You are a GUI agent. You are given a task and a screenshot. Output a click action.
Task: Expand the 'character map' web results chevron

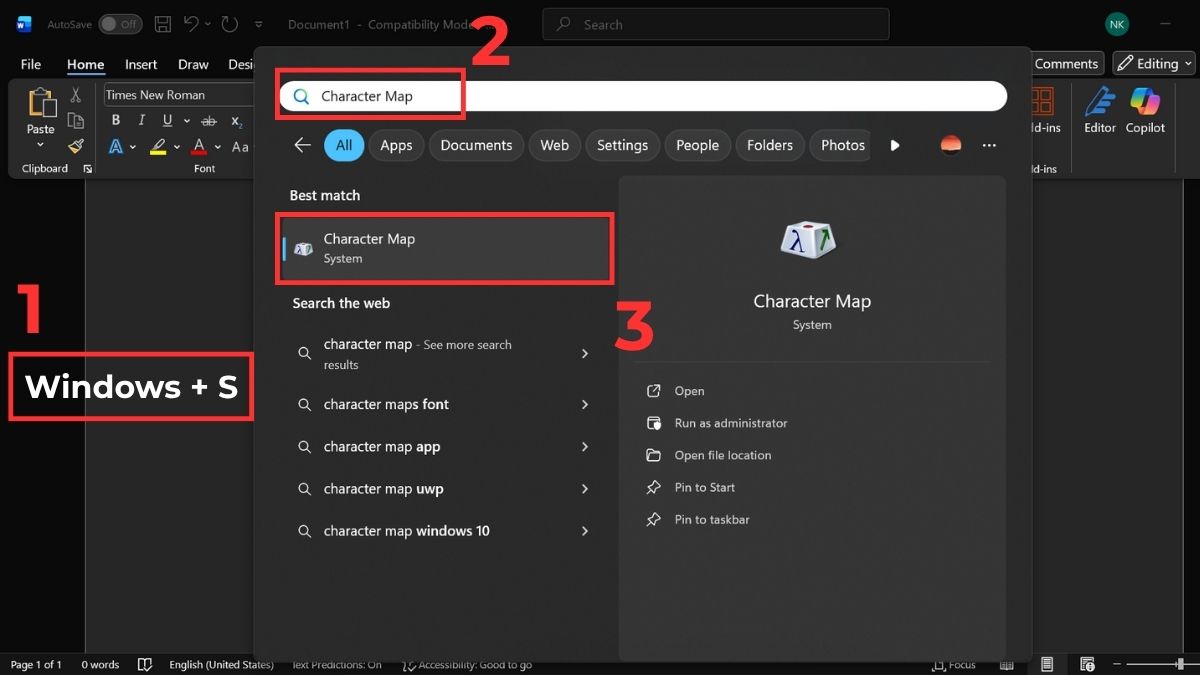tap(585, 354)
